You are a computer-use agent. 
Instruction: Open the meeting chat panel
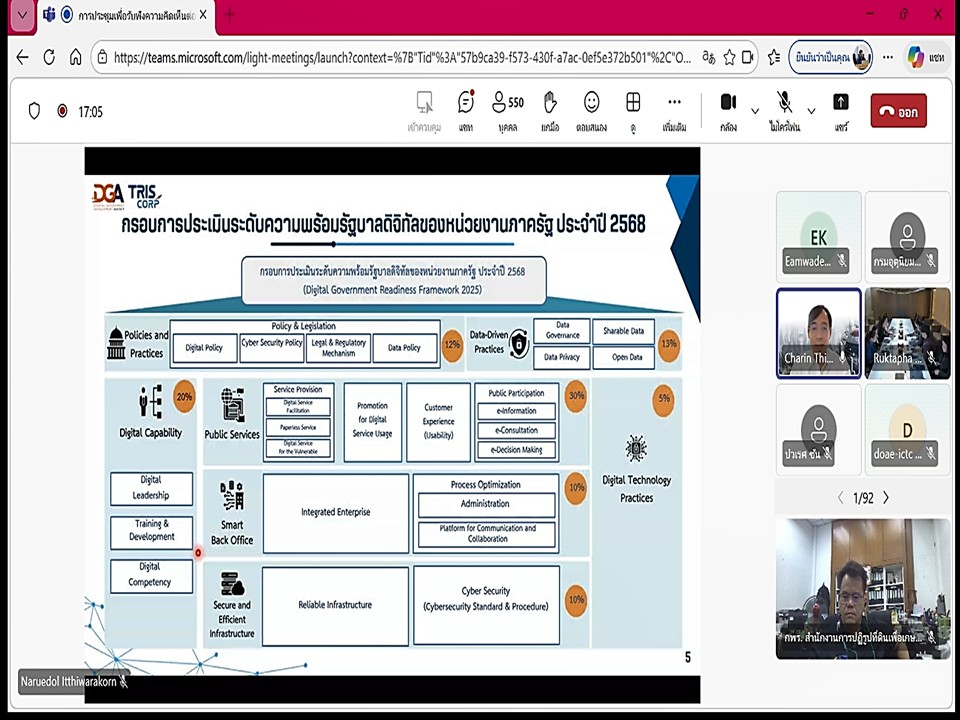tap(465, 105)
